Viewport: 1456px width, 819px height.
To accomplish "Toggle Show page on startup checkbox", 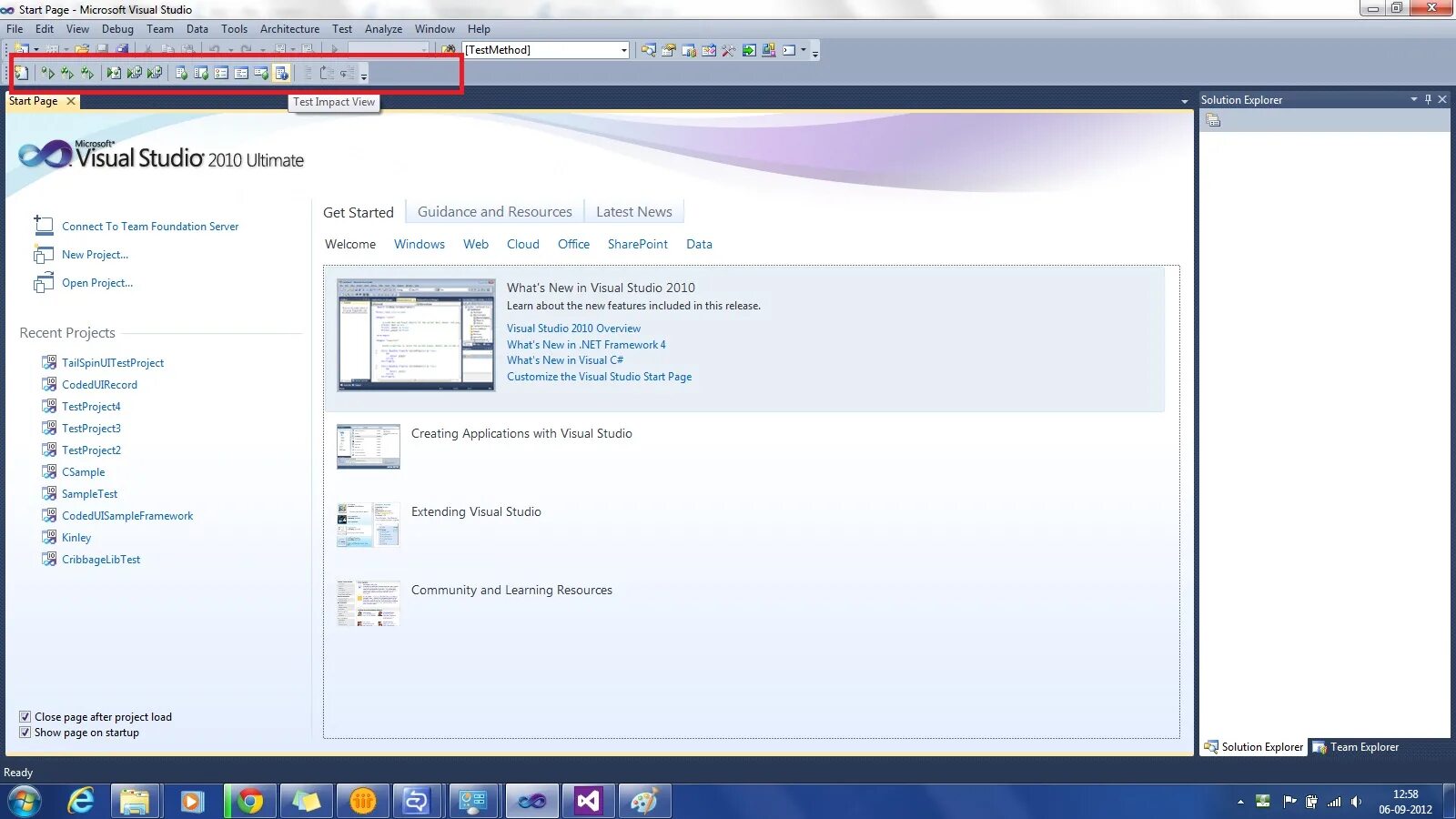I will pos(25,733).
